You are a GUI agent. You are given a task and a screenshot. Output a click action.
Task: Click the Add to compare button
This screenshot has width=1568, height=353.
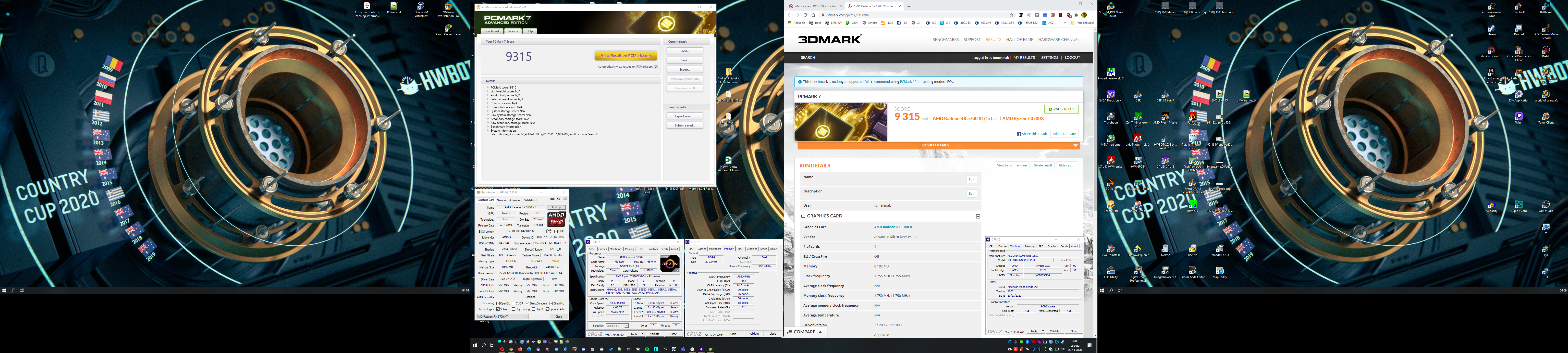point(1064,133)
